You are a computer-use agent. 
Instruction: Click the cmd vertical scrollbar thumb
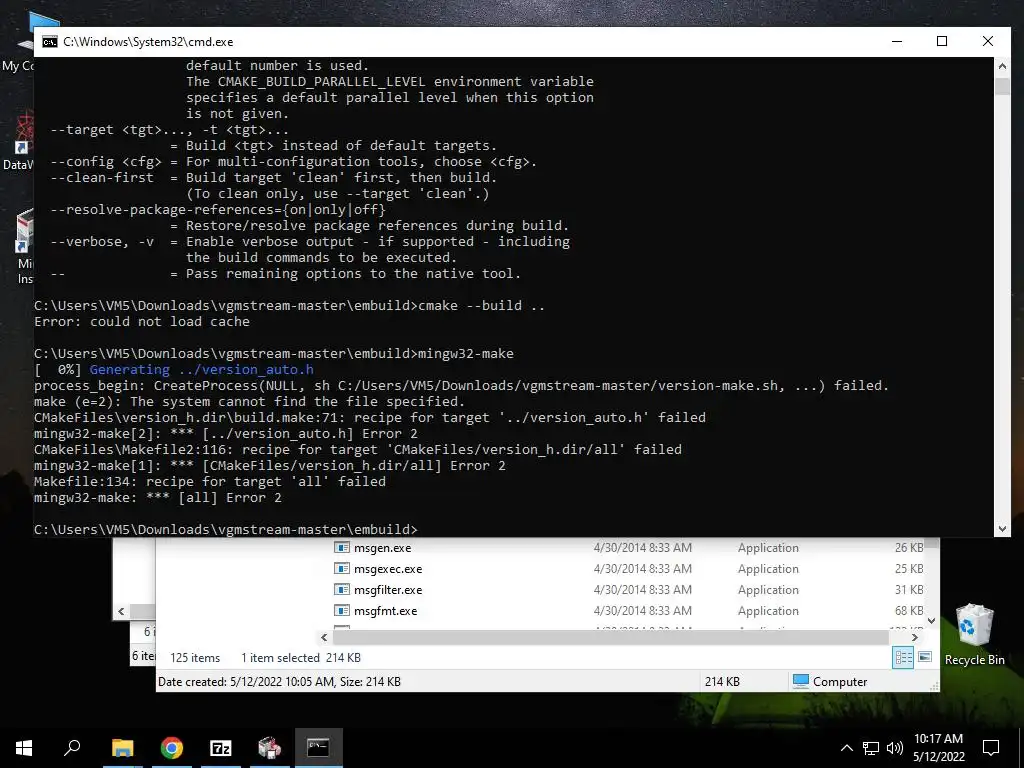[1002, 86]
